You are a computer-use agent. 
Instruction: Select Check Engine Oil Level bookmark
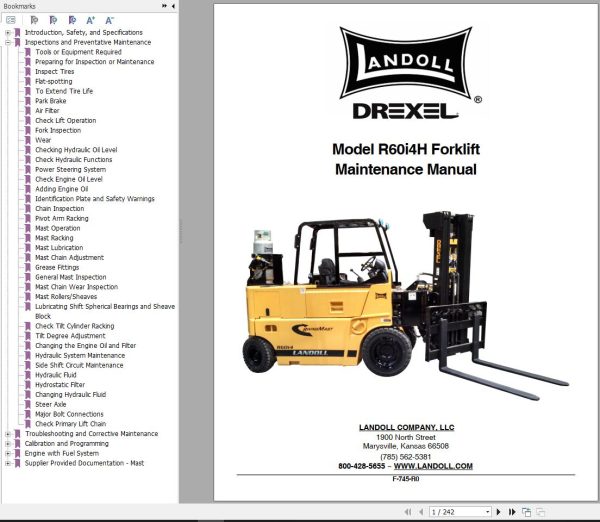click(x=69, y=179)
